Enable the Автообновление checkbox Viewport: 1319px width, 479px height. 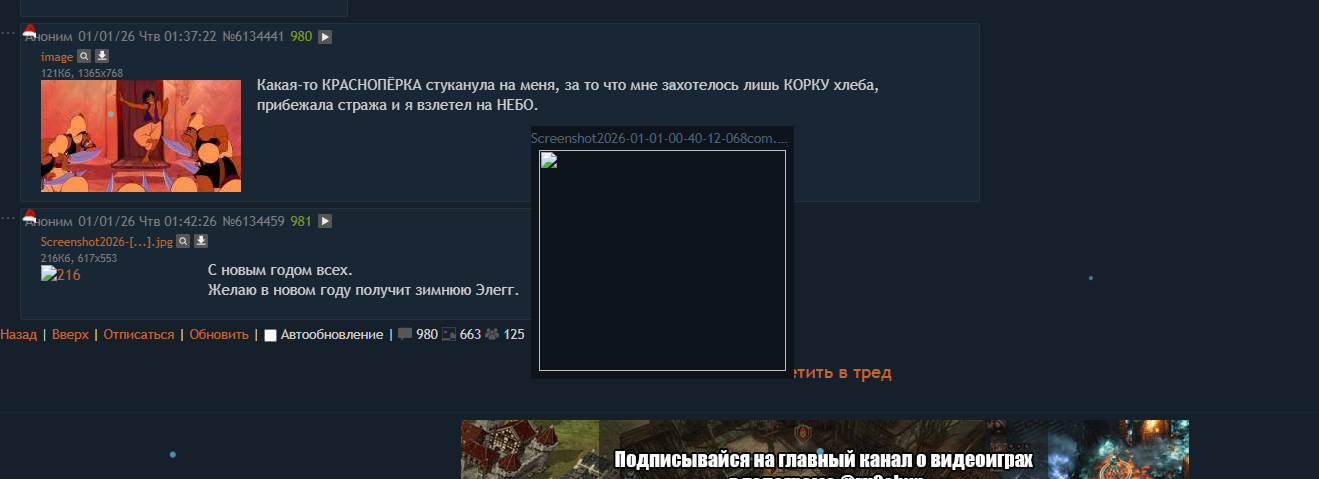pyautogui.click(x=270, y=335)
